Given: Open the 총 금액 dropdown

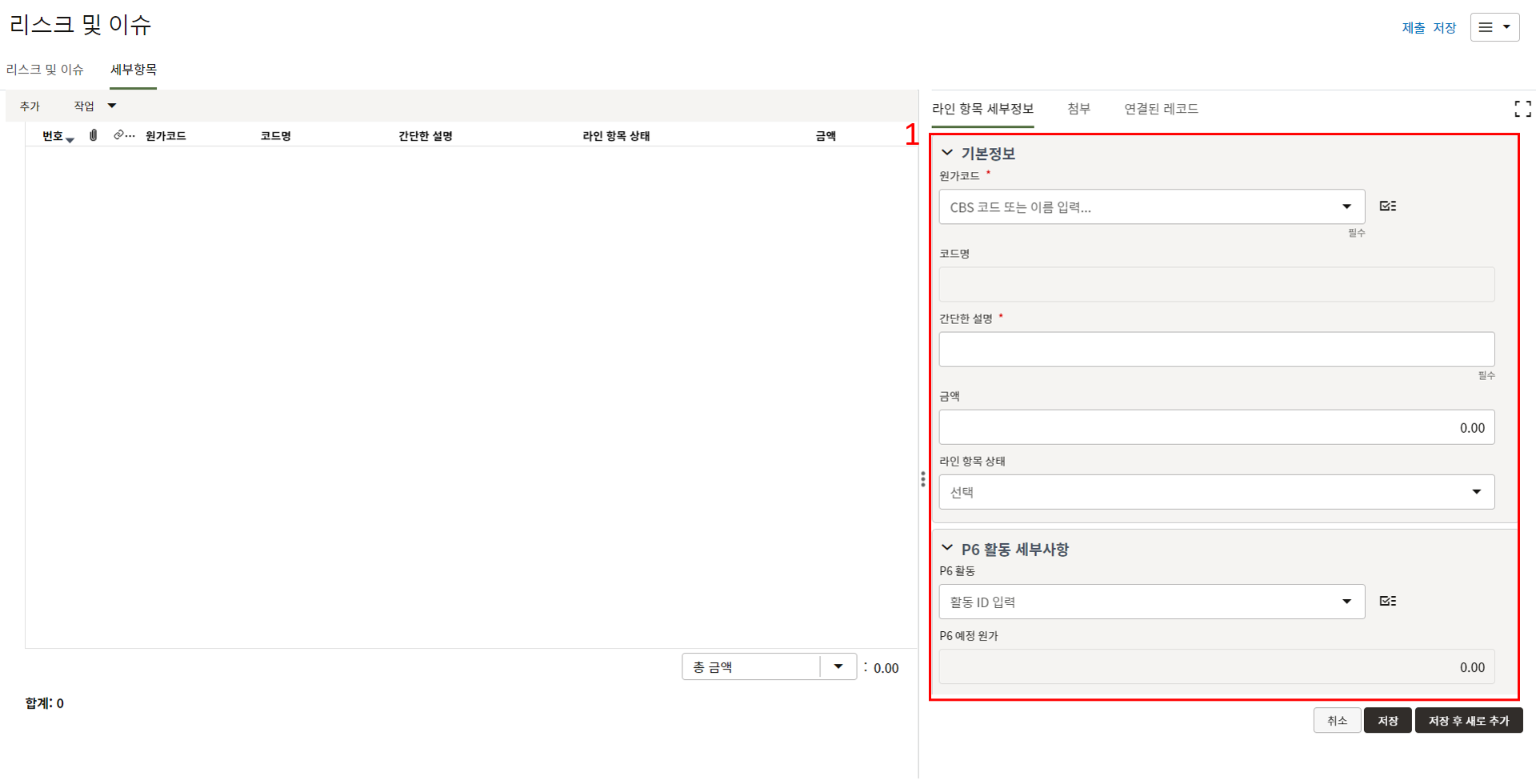Looking at the screenshot, I should pyautogui.click(x=838, y=666).
